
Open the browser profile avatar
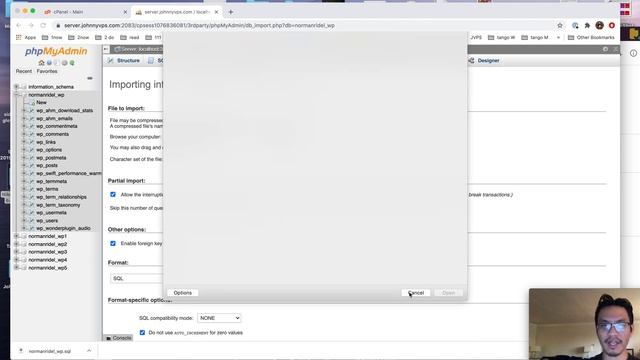600,25
